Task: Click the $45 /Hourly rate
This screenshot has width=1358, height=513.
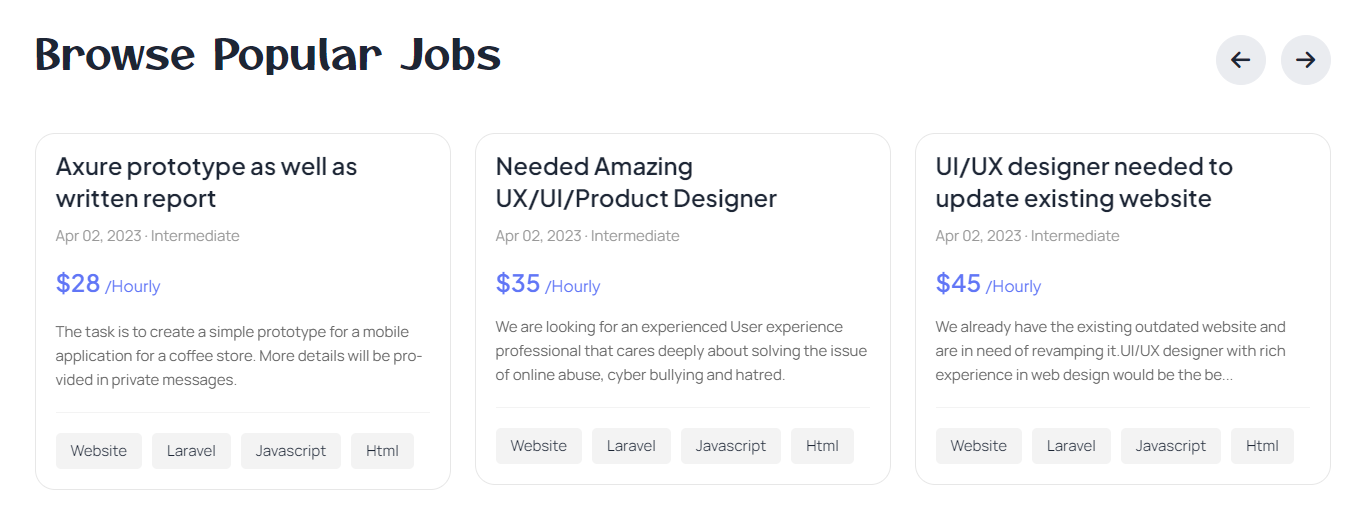Action: tap(988, 285)
